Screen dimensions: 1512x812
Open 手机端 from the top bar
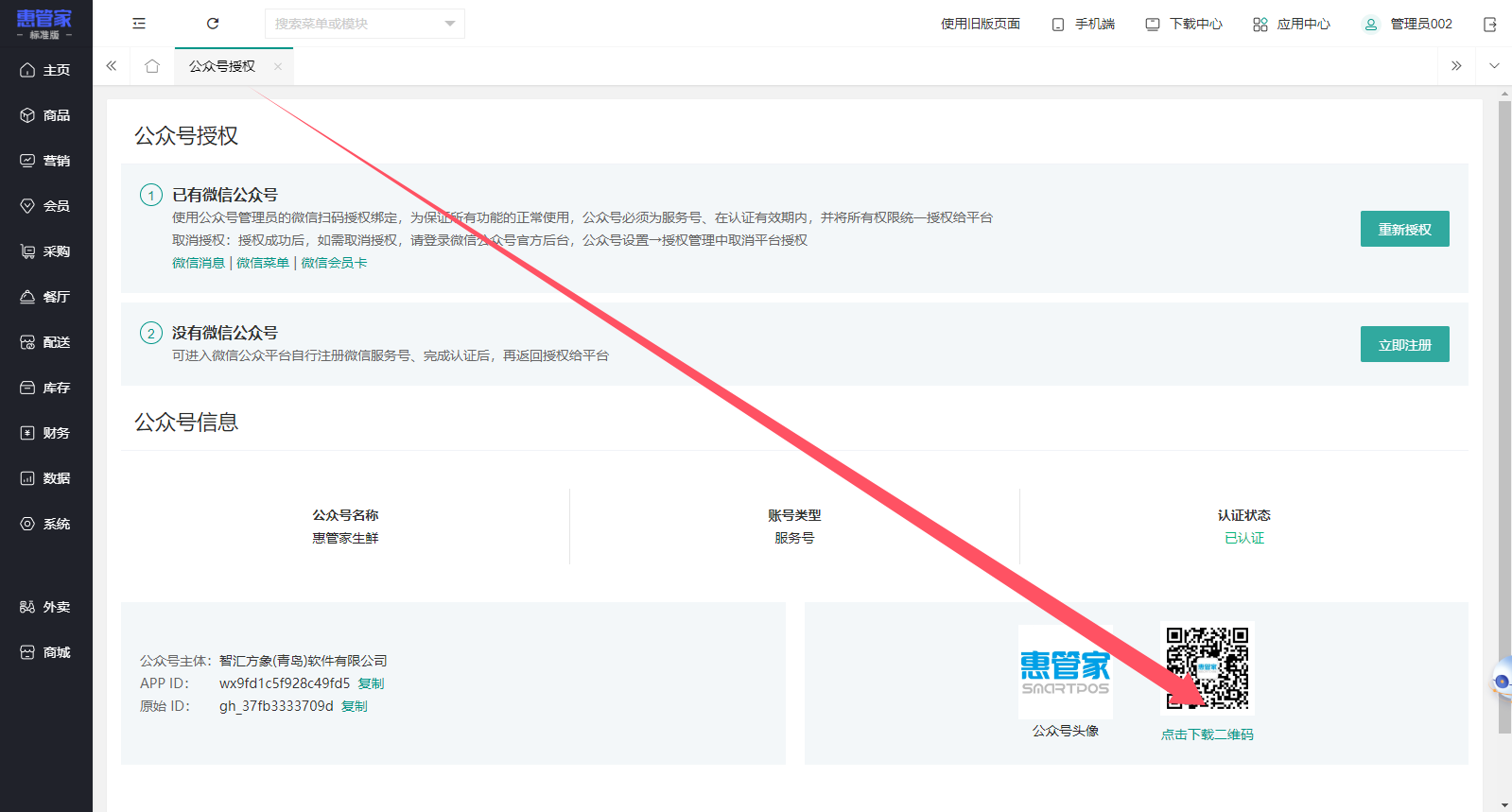coord(1084,25)
